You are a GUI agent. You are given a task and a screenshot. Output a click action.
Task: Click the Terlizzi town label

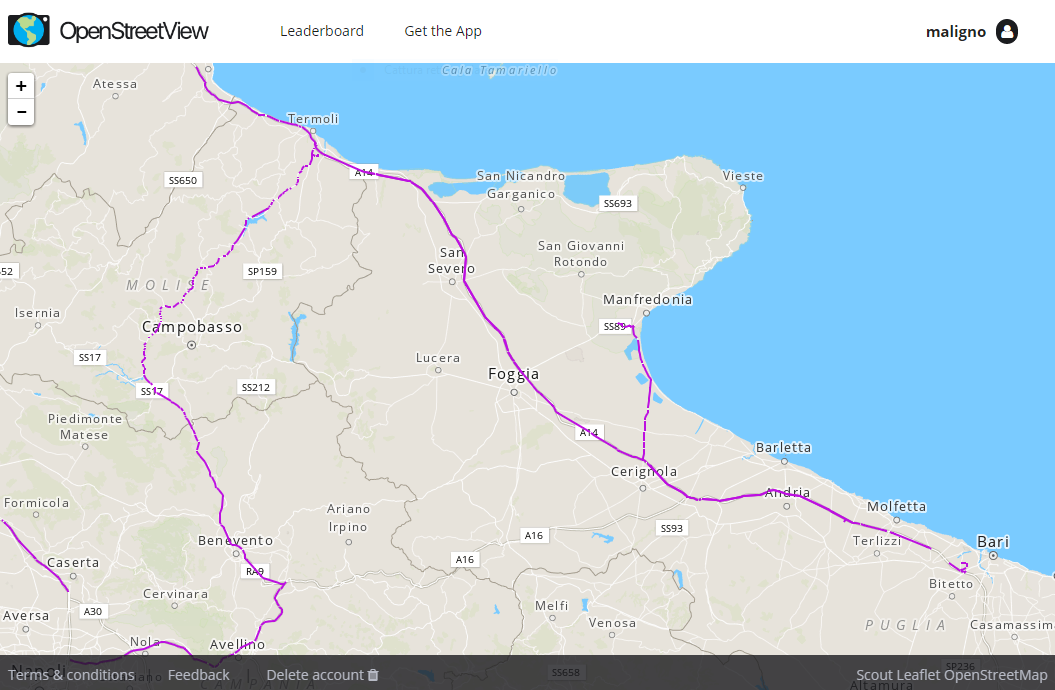877,541
